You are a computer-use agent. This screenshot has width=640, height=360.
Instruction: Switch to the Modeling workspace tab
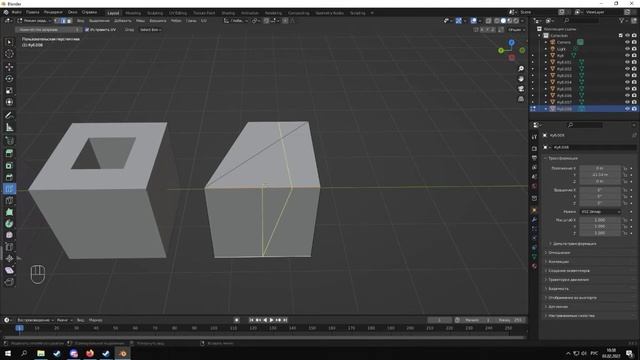tap(133, 13)
